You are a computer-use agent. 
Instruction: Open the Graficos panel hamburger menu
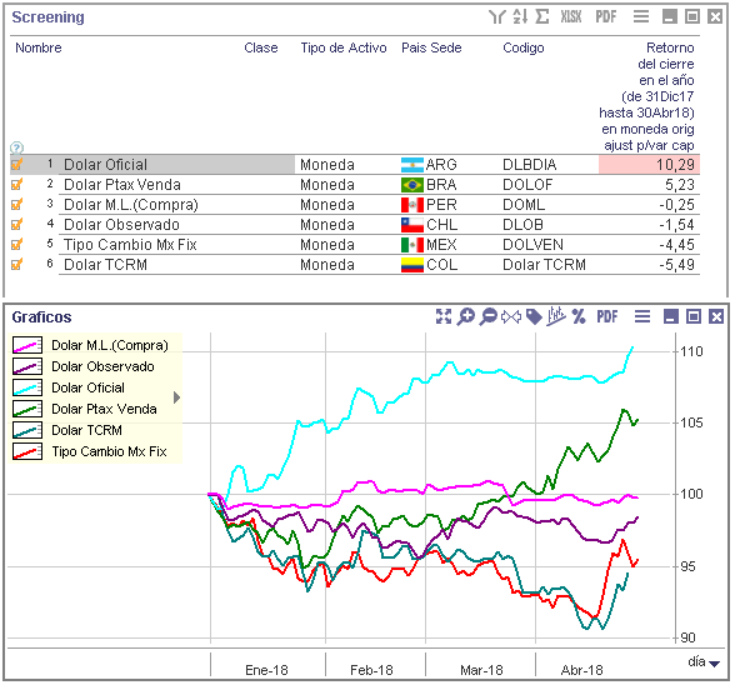pos(642,317)
